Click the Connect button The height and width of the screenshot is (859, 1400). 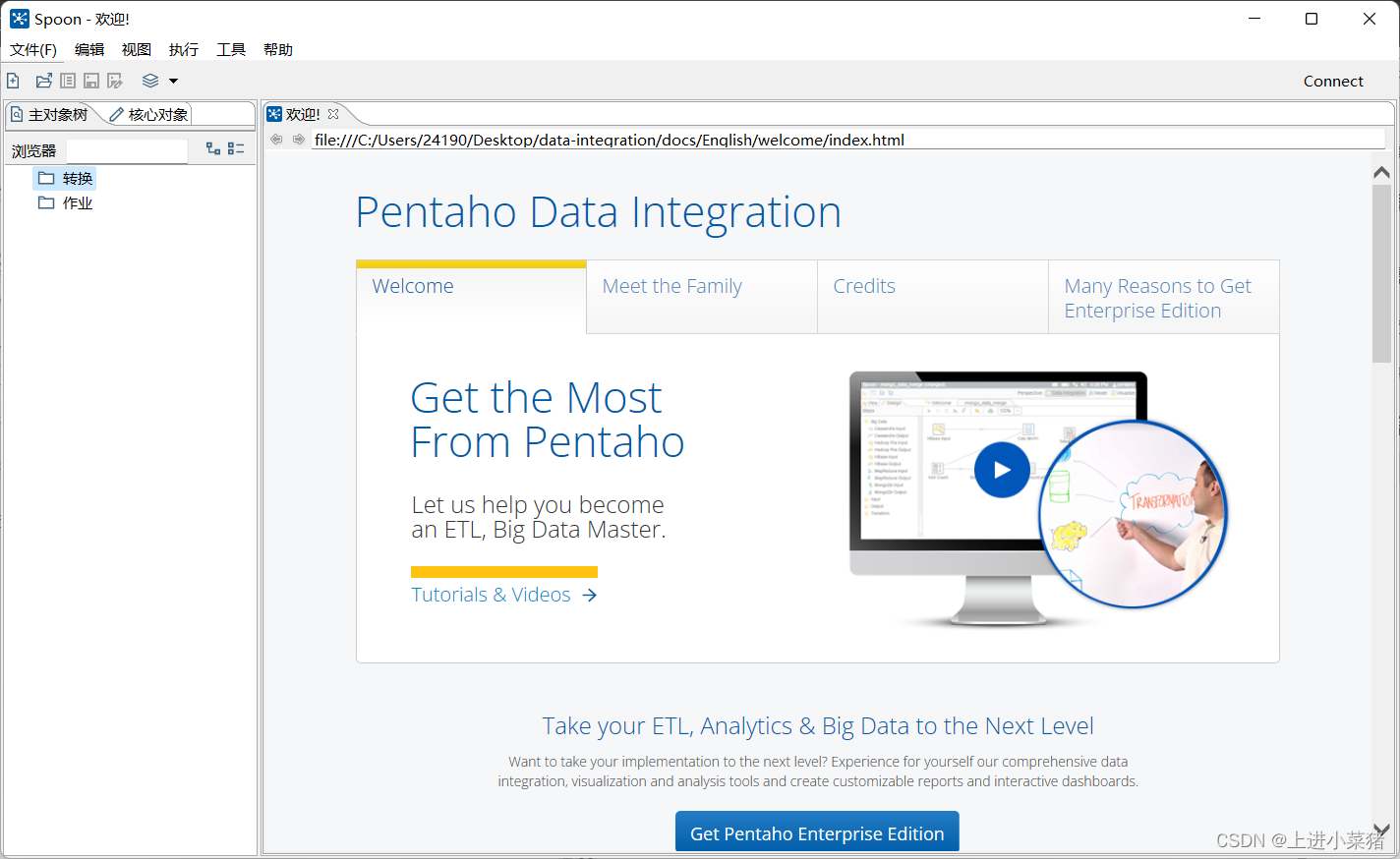(x=1333, y=81)
